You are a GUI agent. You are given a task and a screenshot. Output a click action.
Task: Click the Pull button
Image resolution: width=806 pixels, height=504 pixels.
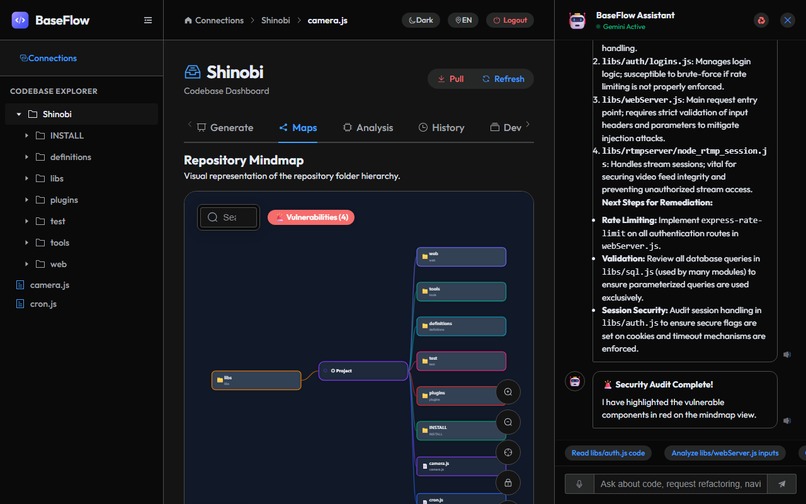(451, 79)
